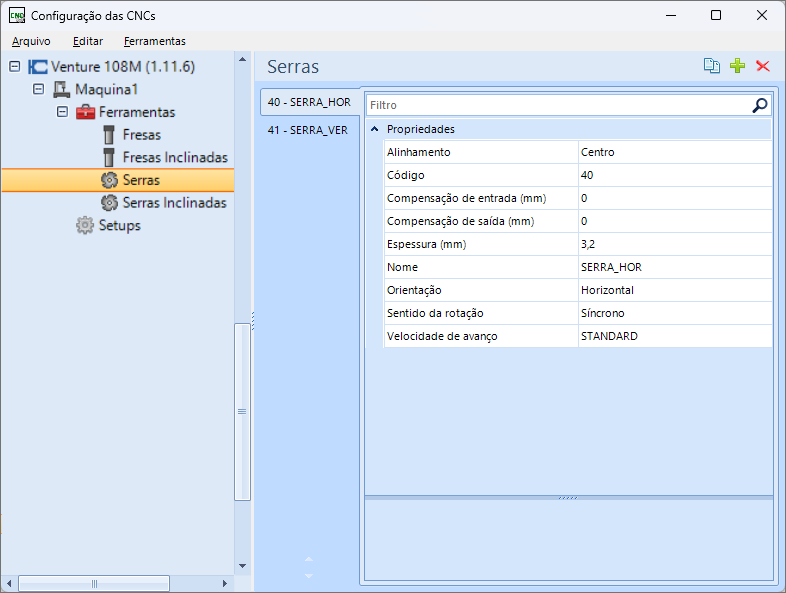Screen dimensions: 786x593
Task: Open the Serras Inclinadas gear item
Action: tap(110, 203)
